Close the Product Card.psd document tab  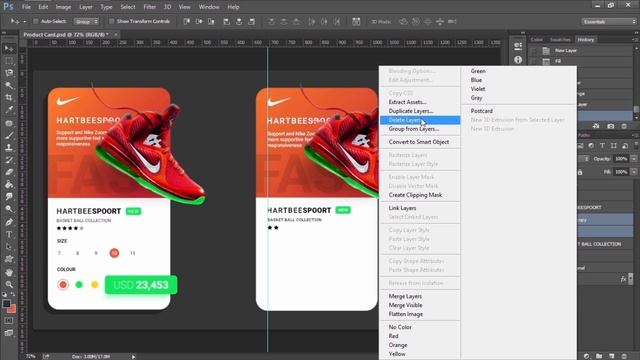pos(116,35)
